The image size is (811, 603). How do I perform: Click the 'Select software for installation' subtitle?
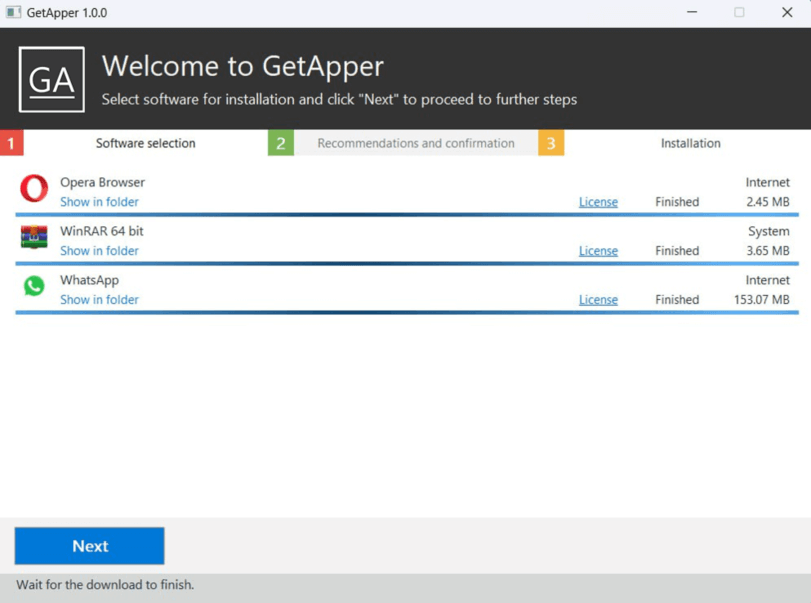[x=339, y=99]
